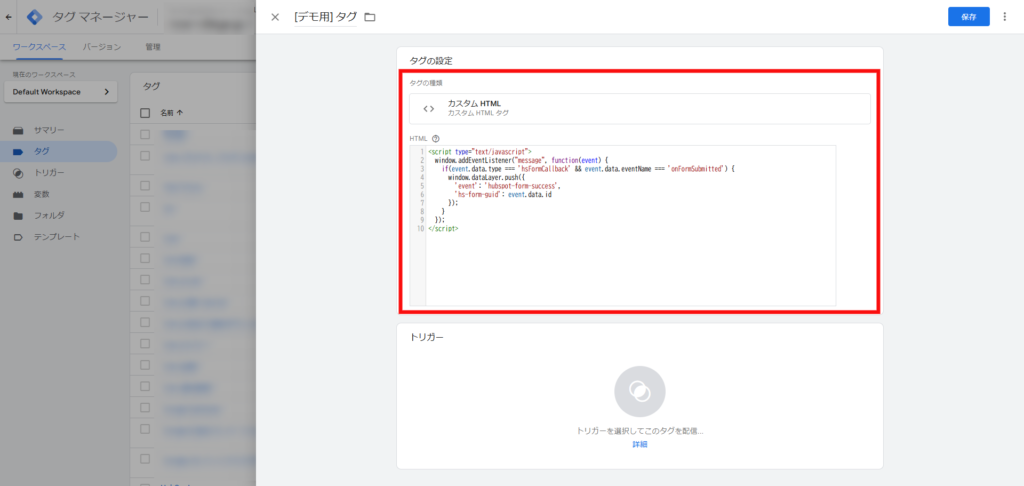Click the folder icon beside the tag name
The width and height of the screenshot is (1024, 486).
[370, 17]
